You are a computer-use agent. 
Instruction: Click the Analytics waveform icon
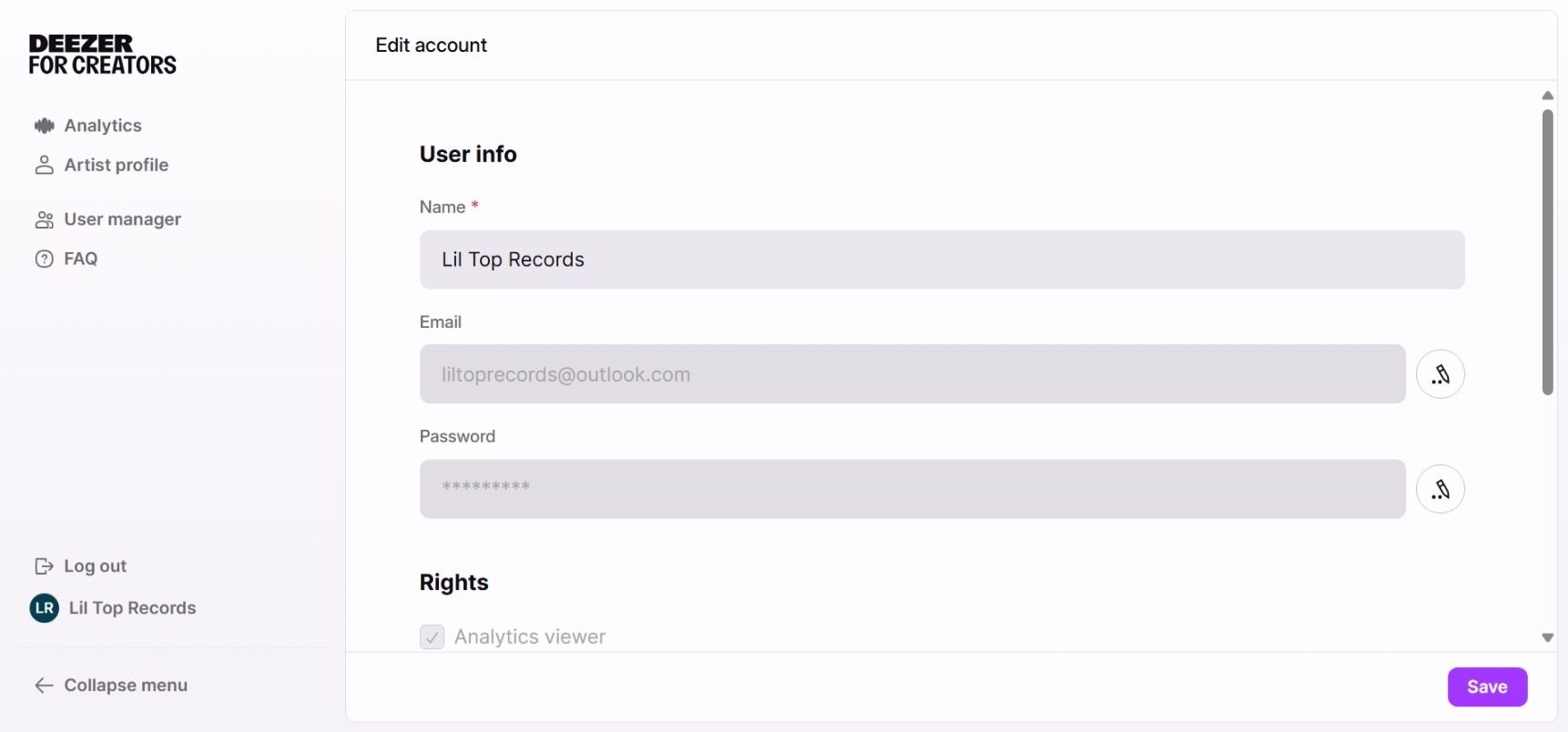click(44, 126)
